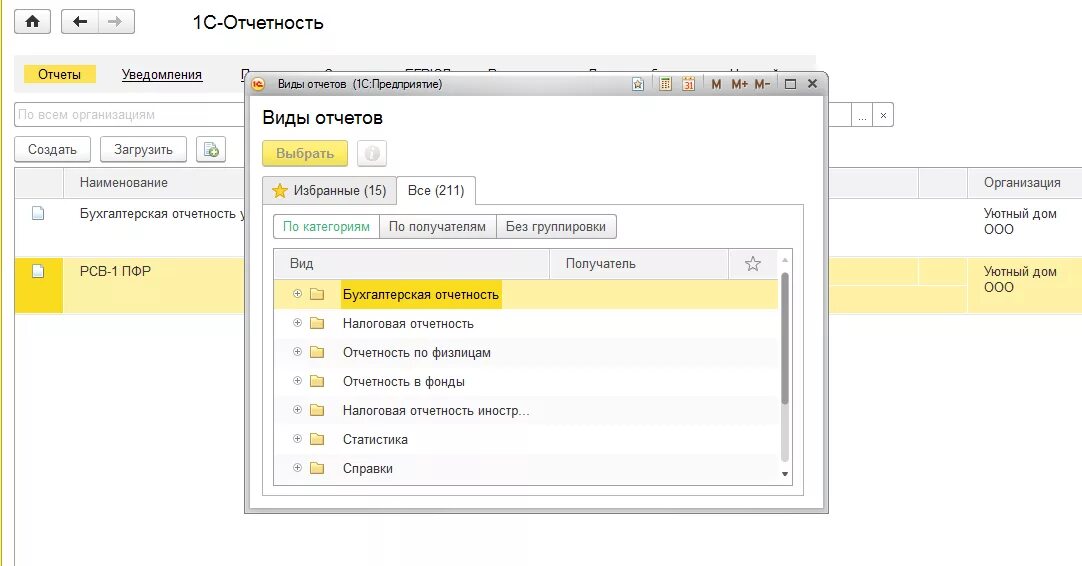This screenshot has width=1082, height=566.
Task: Open the favorites star icon in dialog title bar
Action: pyautogui.click(x=638, y=84)
